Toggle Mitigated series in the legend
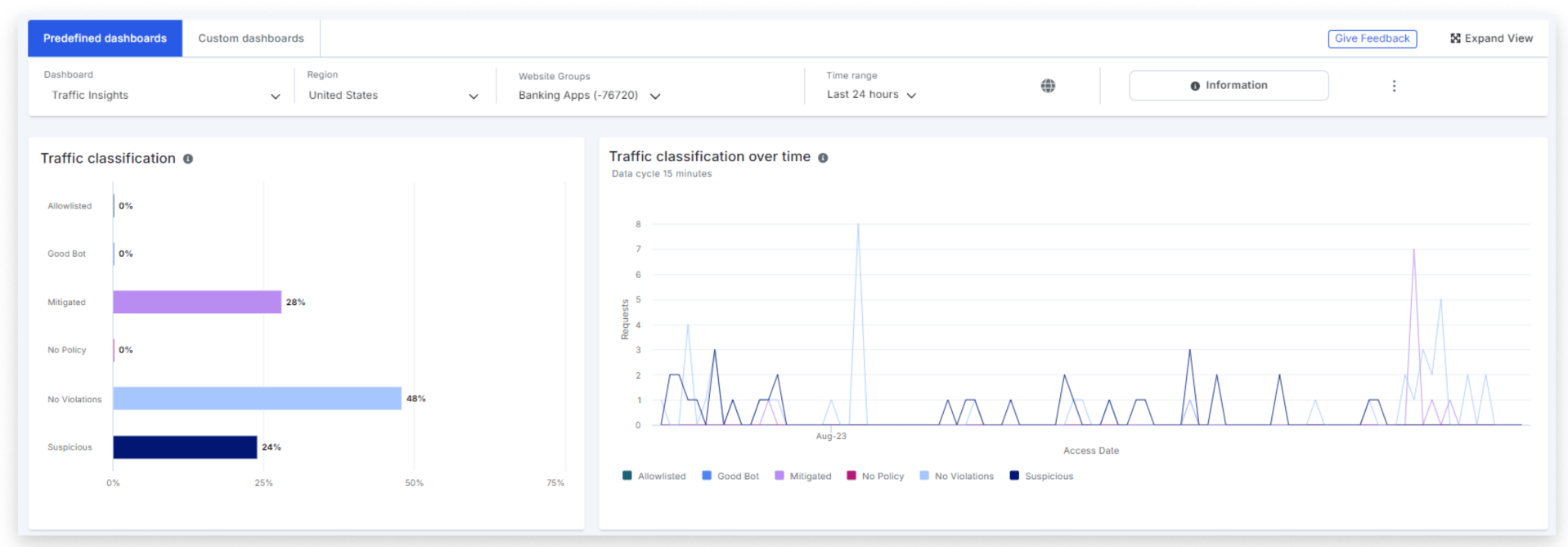Image resolution: width=1568 pixels, height=547 pixels. point(802,476)
